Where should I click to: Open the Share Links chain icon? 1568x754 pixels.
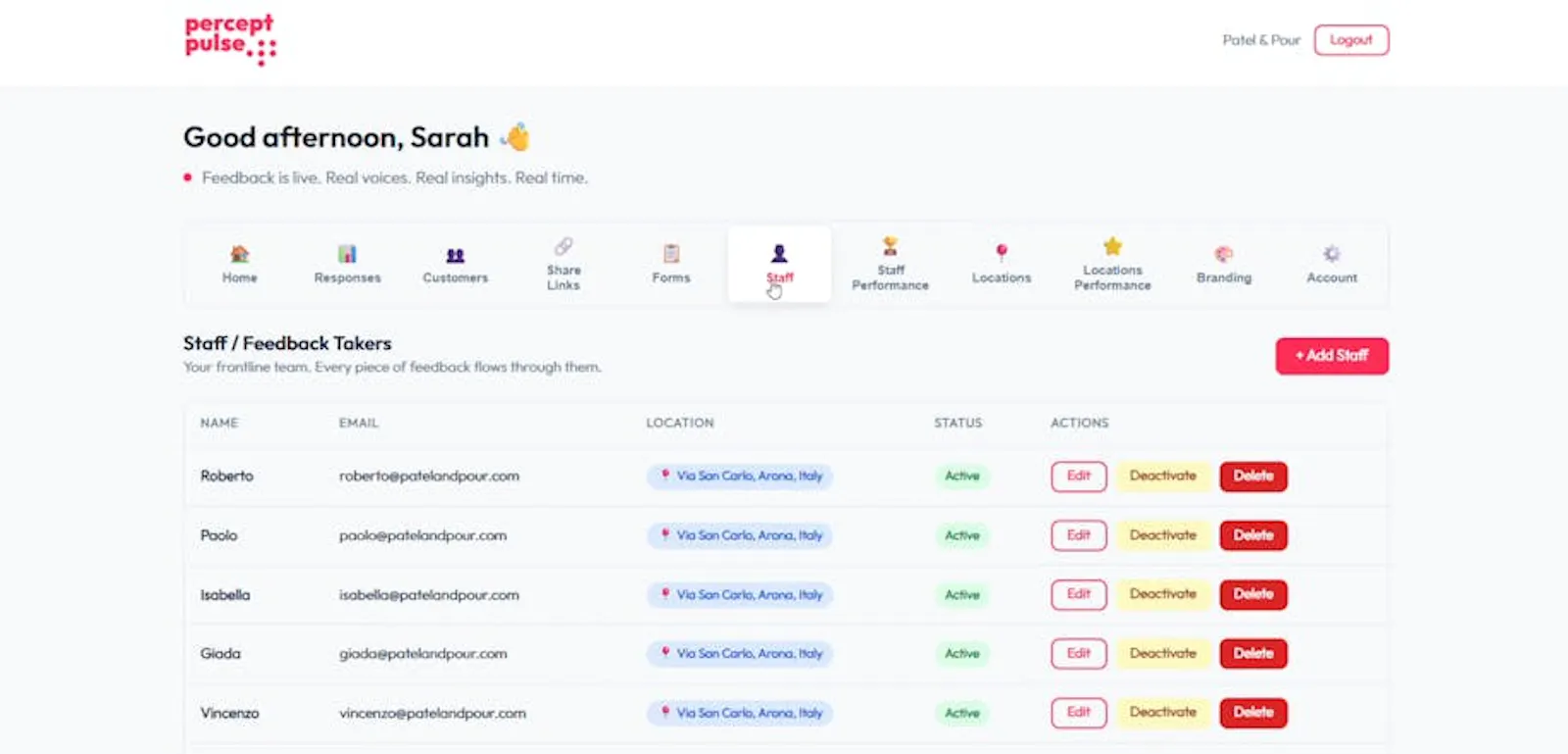[563, 246]
